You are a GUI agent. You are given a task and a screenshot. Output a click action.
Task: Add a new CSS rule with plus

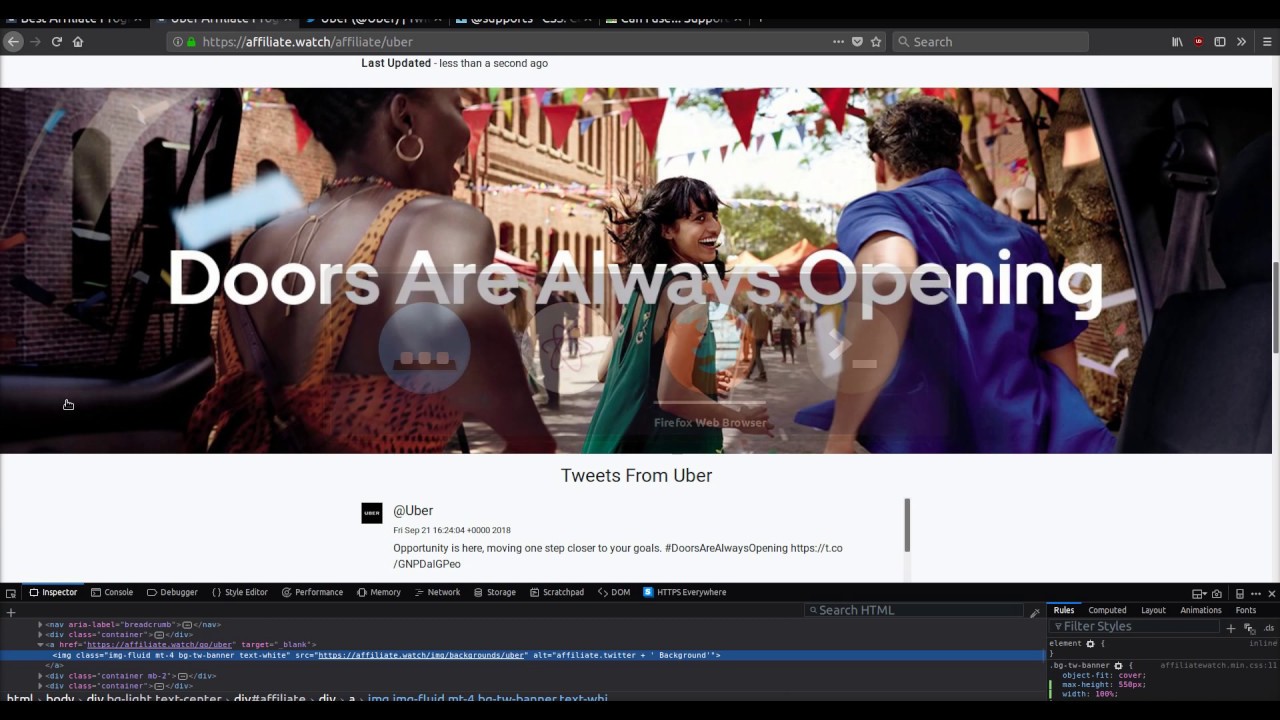(1231, 628)
